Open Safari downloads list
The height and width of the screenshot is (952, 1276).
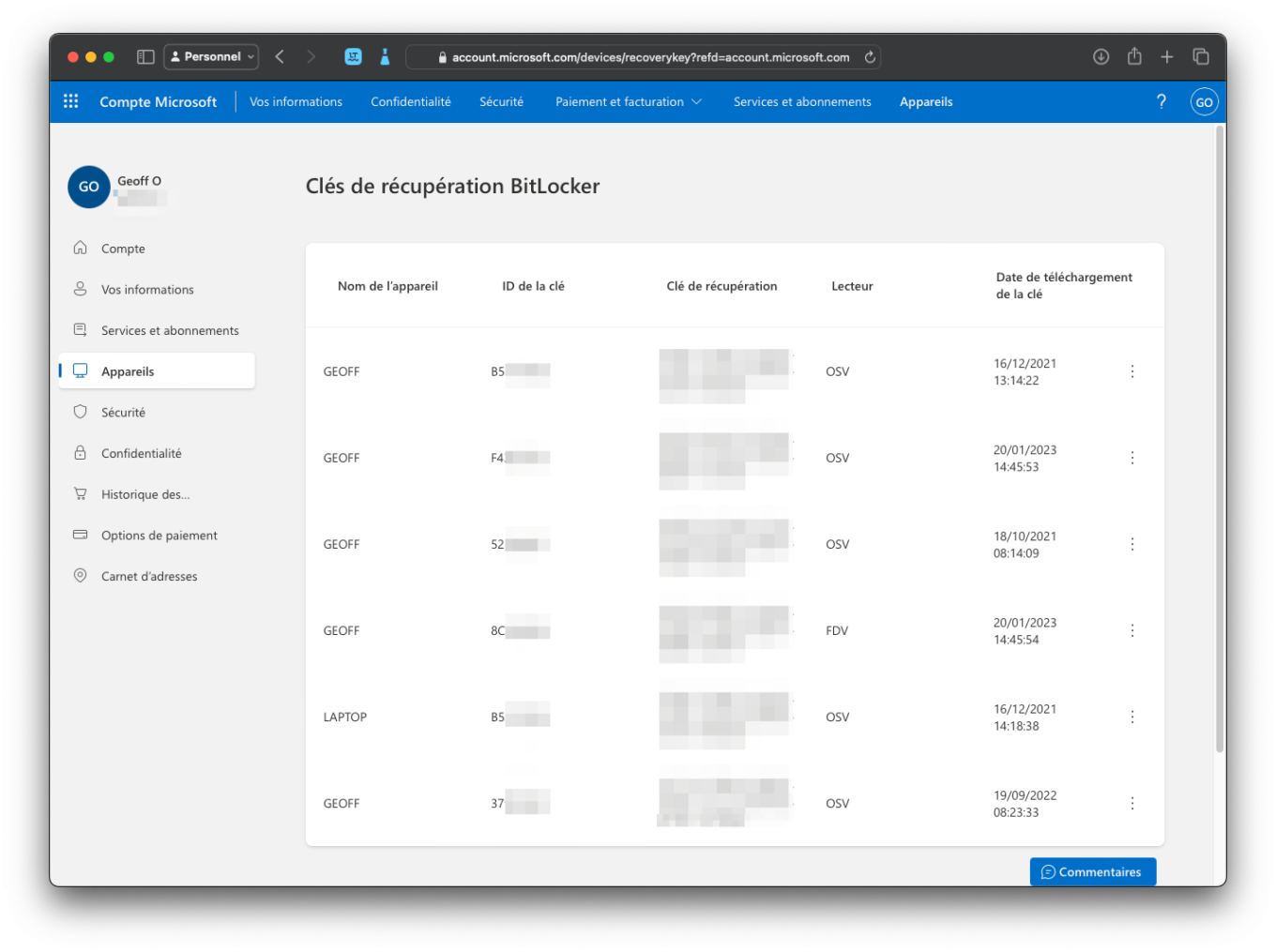tap(1101, 57)
